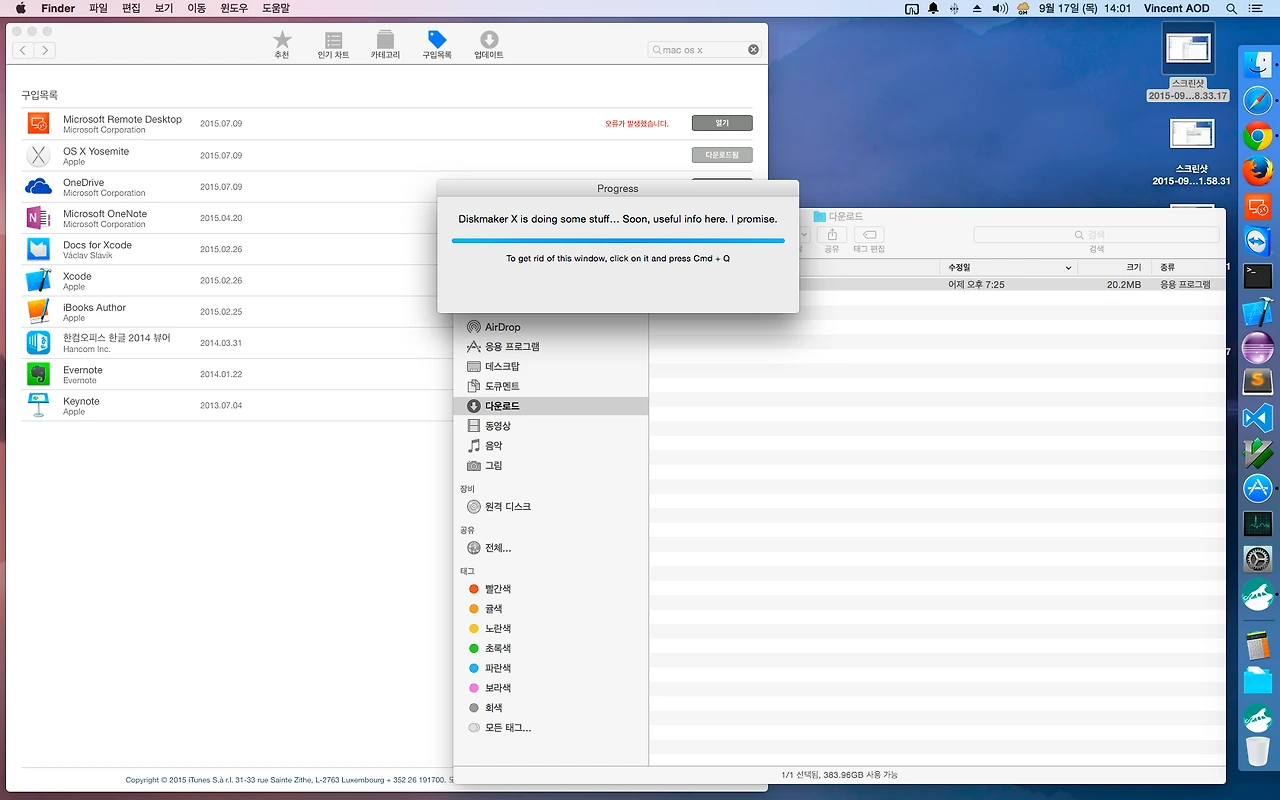The width and height of the screenshot is (1280, 800).
Task: Open 모든 태그... in Finder sidebar
Action: point(550,728)
